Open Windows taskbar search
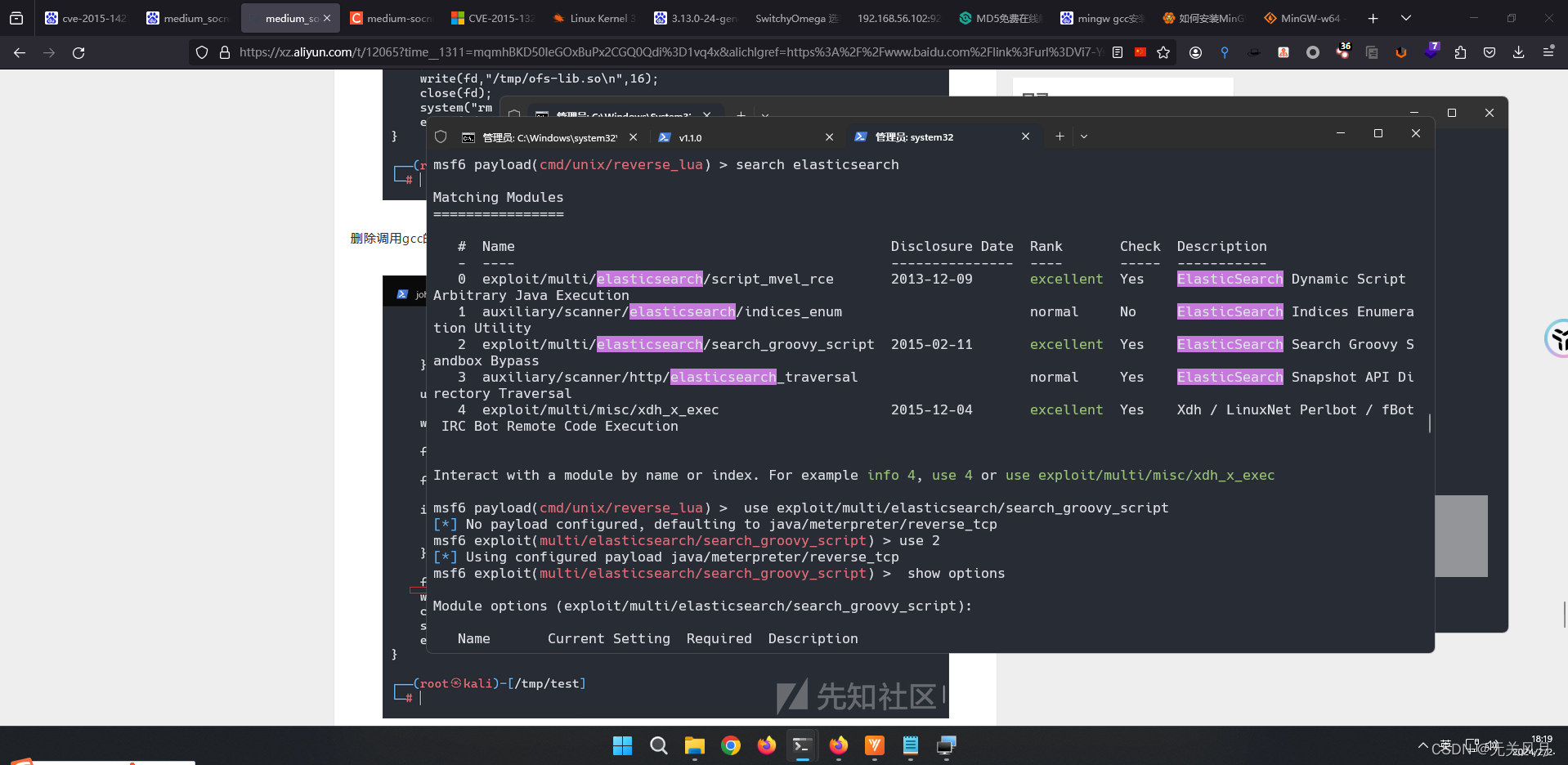This screenshot has height=765, width=1568. 658,745
